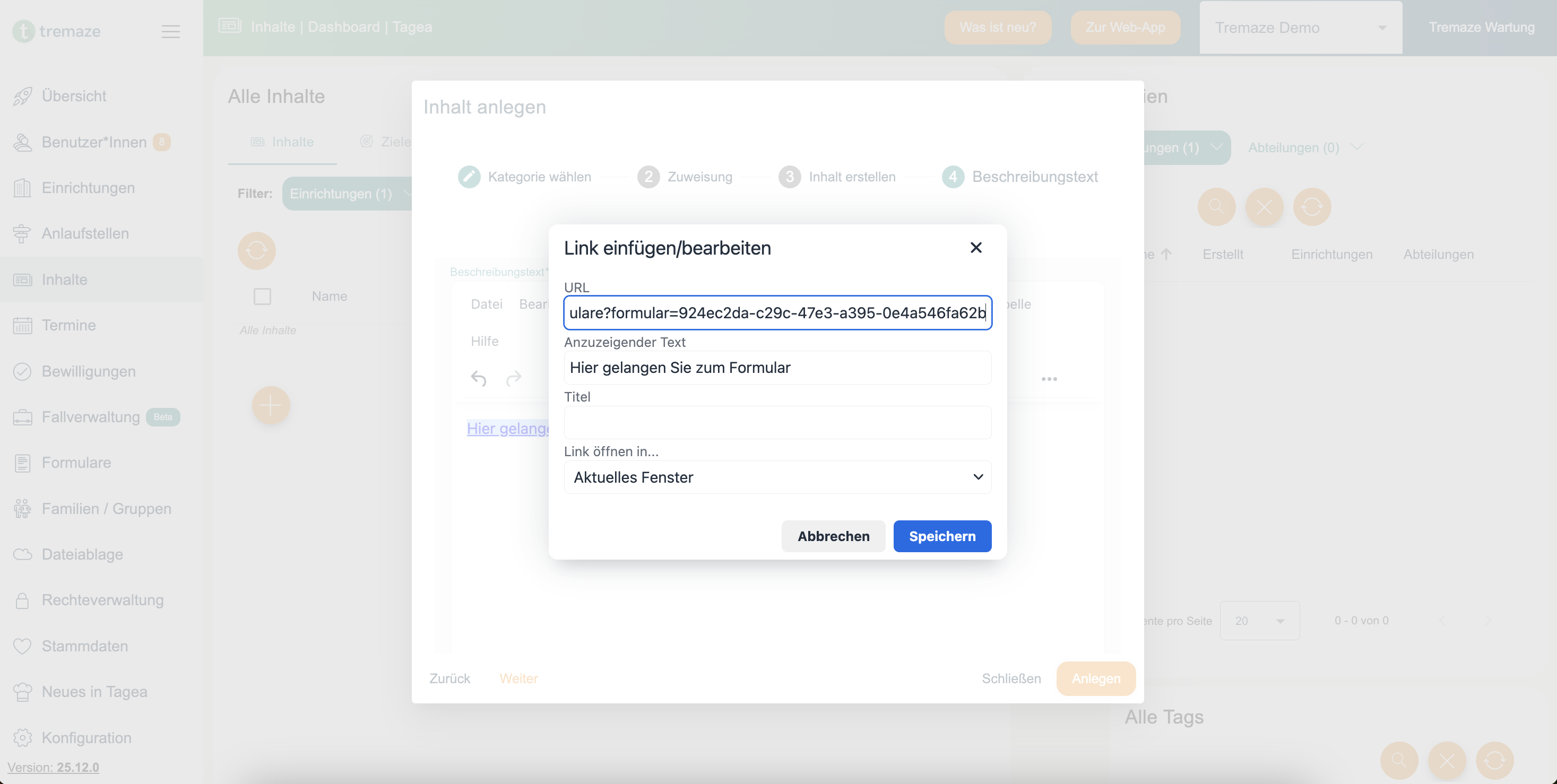Screen dimensions: 1557x784
Task: Click Tremaze Wartung in the header
Action: pos(1482,27)
